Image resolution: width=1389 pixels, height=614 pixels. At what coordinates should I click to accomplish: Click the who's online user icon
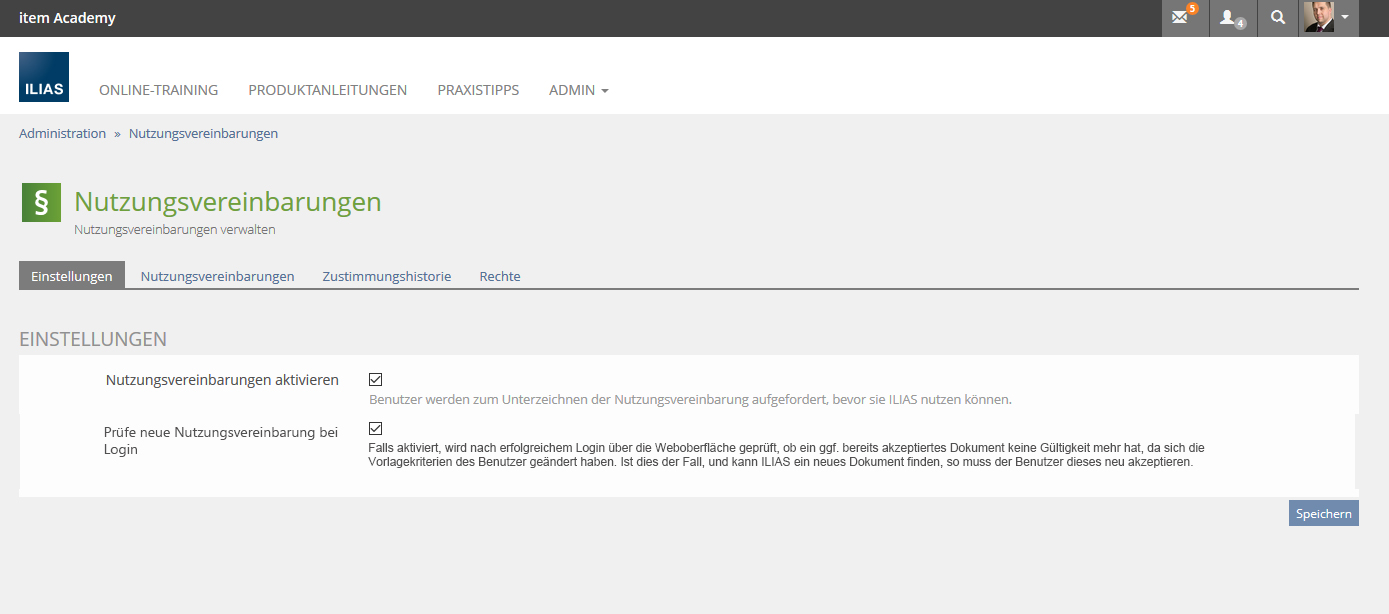1232,18
